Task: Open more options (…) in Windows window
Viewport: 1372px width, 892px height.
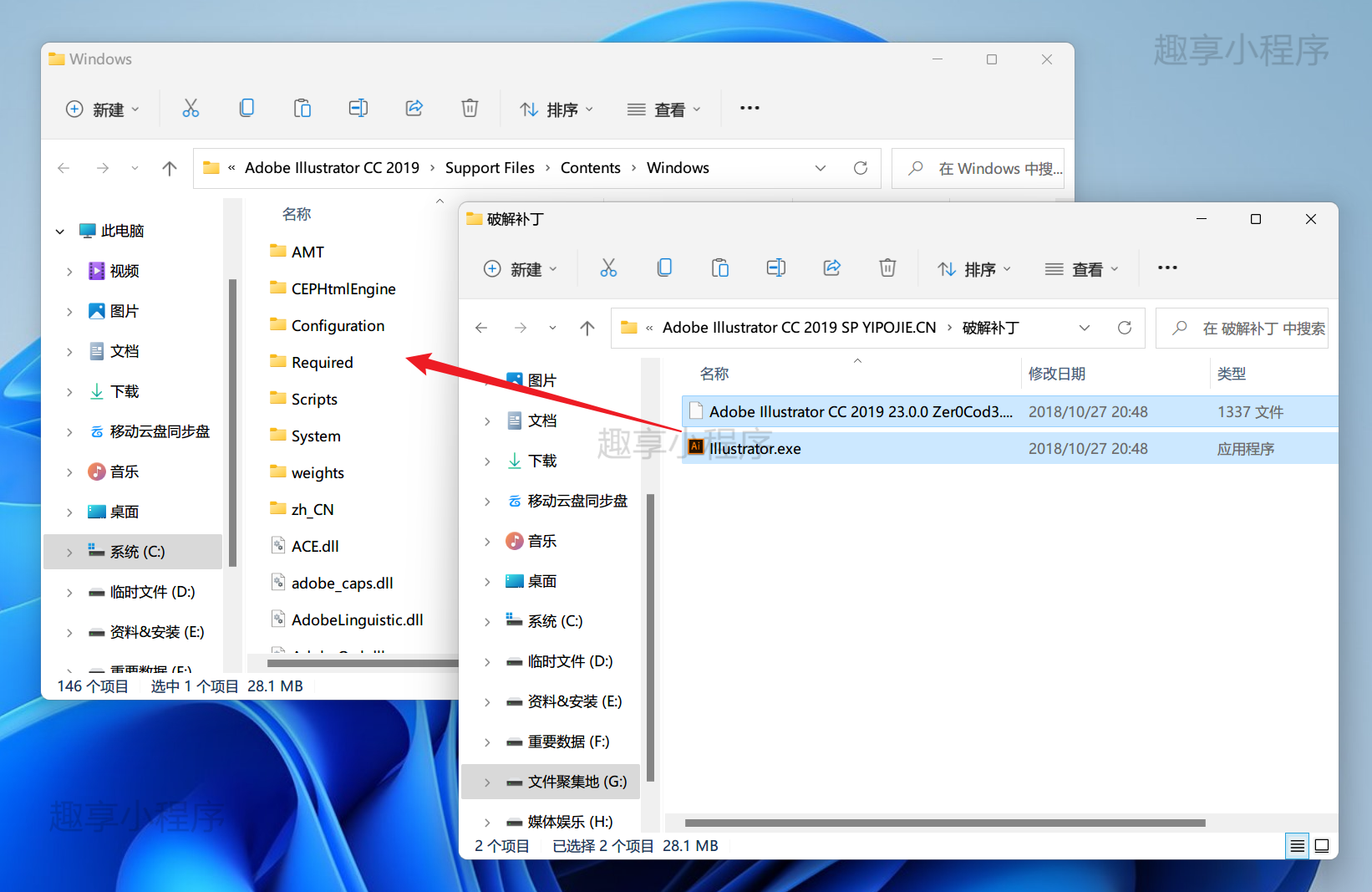Action: [x=750, y=108]
